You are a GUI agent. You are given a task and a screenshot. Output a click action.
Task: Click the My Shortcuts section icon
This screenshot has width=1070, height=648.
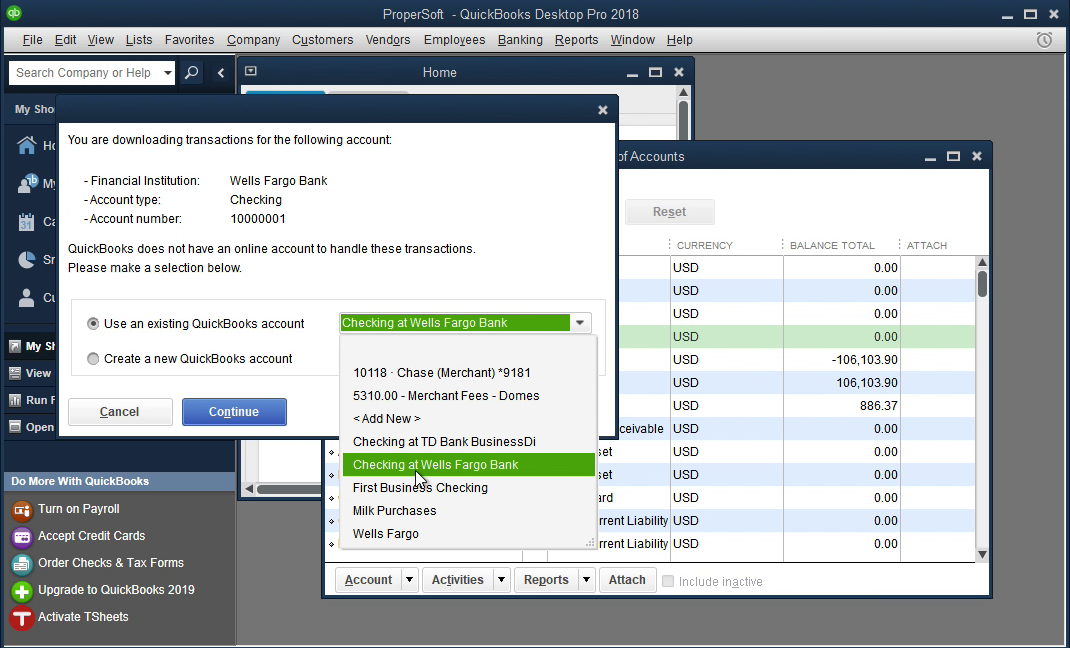click(15, 347)
